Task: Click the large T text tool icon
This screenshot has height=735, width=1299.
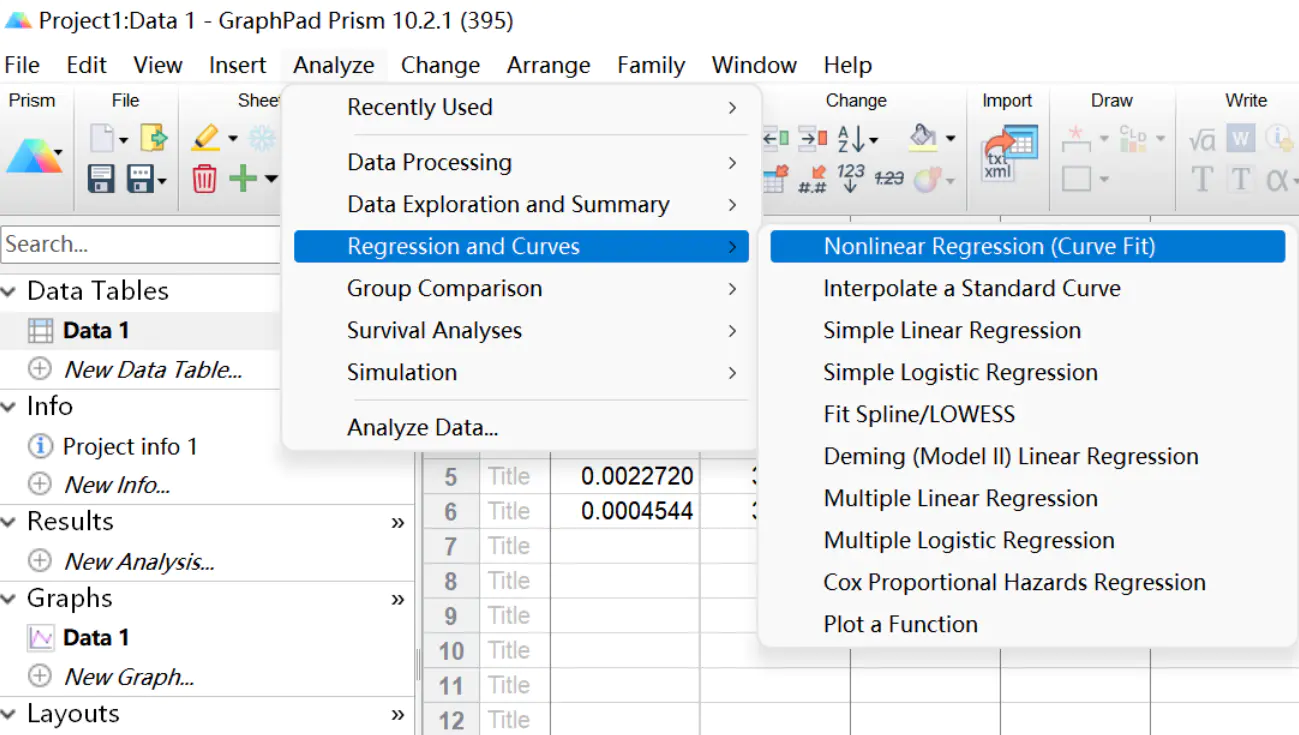Action: coord(1202,179)
